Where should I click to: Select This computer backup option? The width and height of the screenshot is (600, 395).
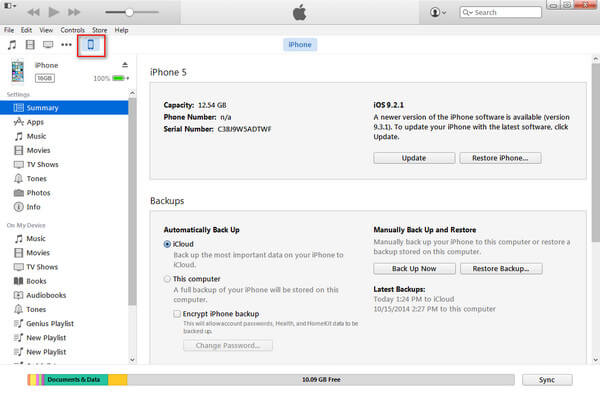[x=167, y=279]
